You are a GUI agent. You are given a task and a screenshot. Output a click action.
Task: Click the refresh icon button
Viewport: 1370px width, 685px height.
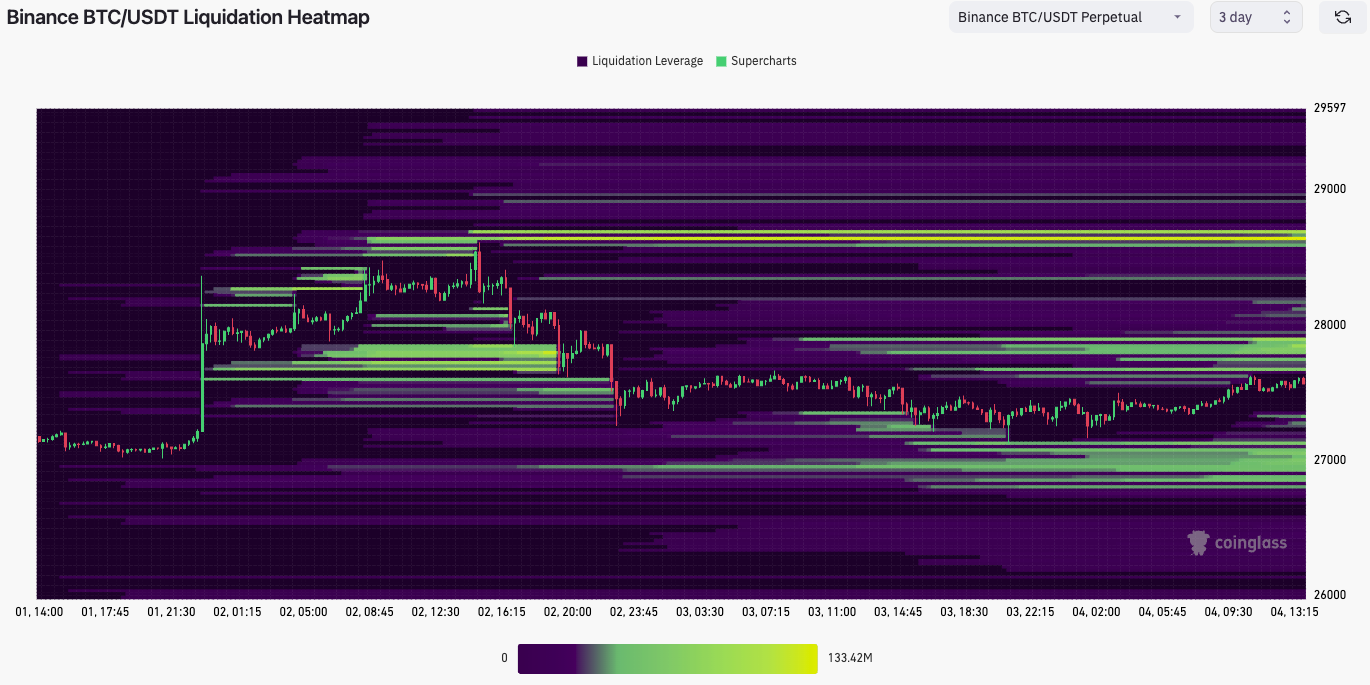tap(1342, 17)
